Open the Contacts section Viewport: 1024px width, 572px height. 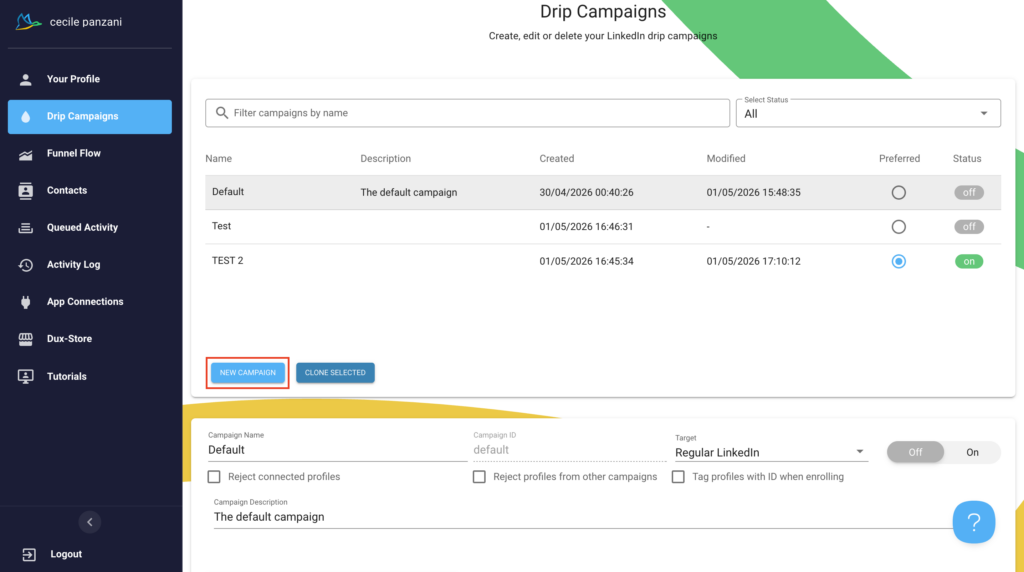67,191
